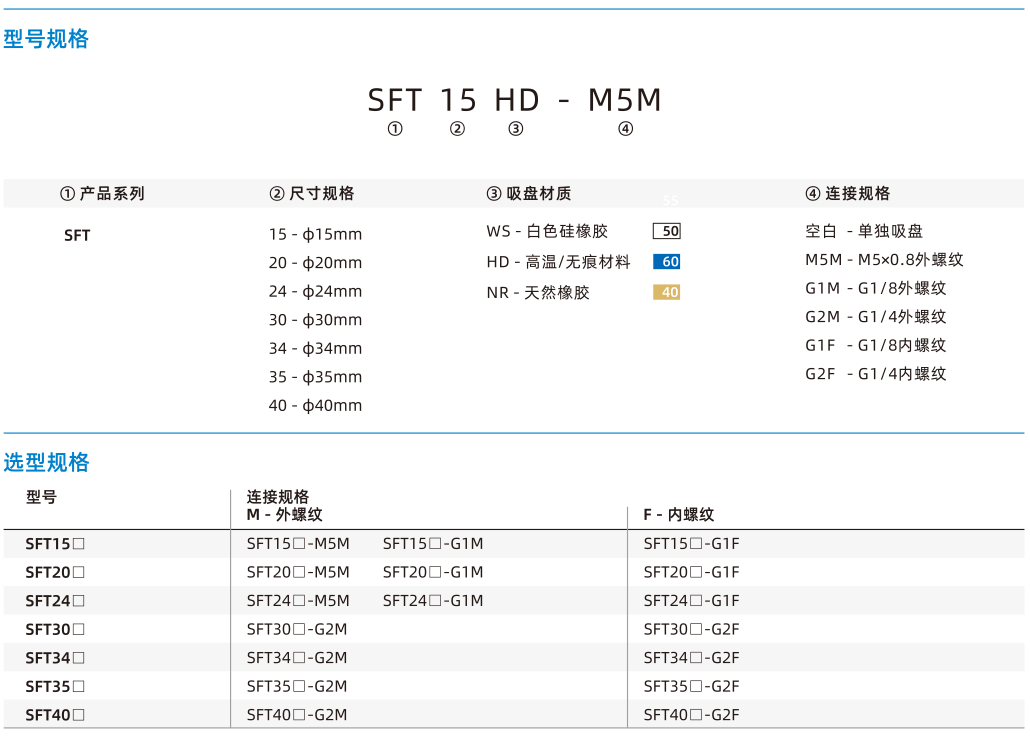
Task: Select the "20 - φ20mm" size entry
Action: tap(315, 263)
